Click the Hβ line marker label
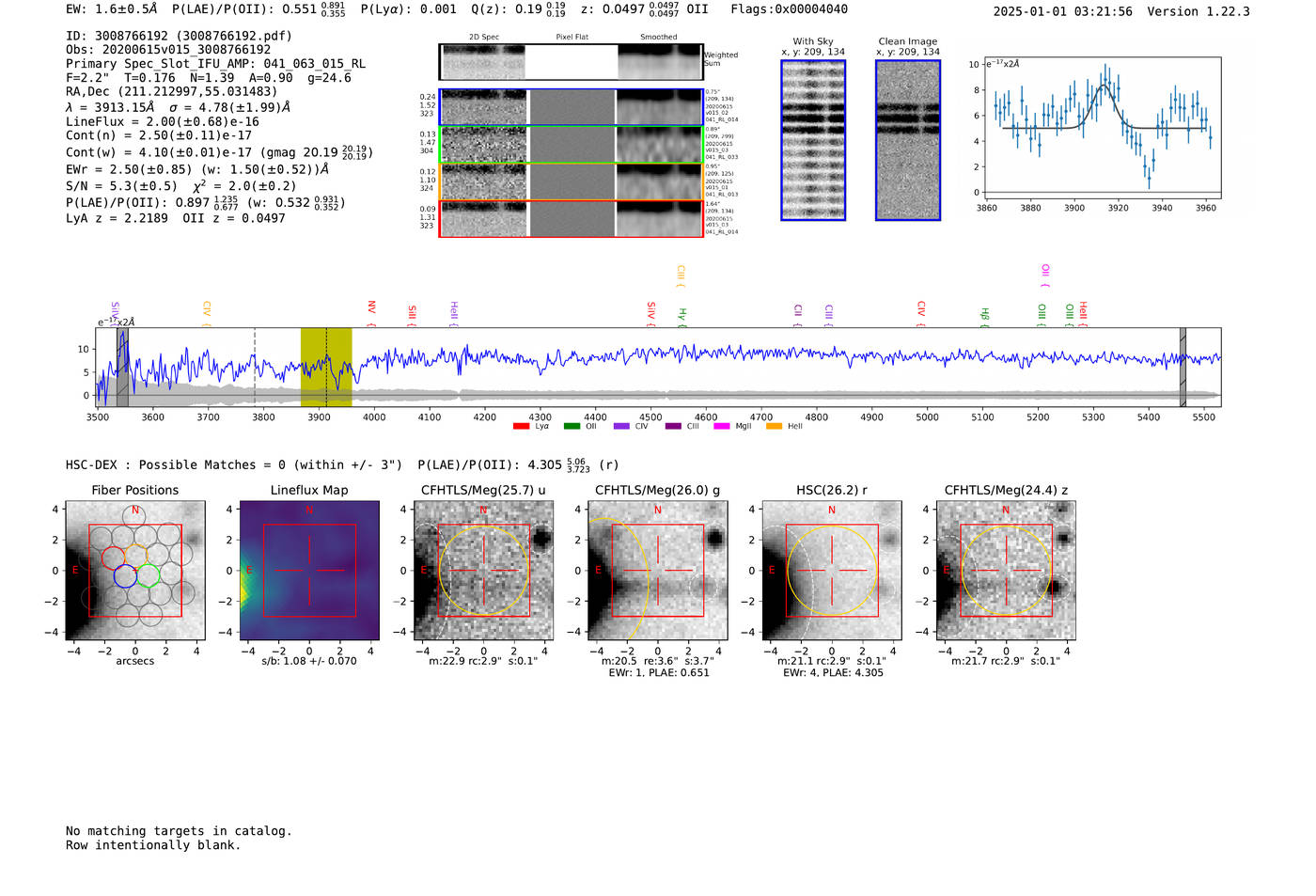 pos(984,316)
